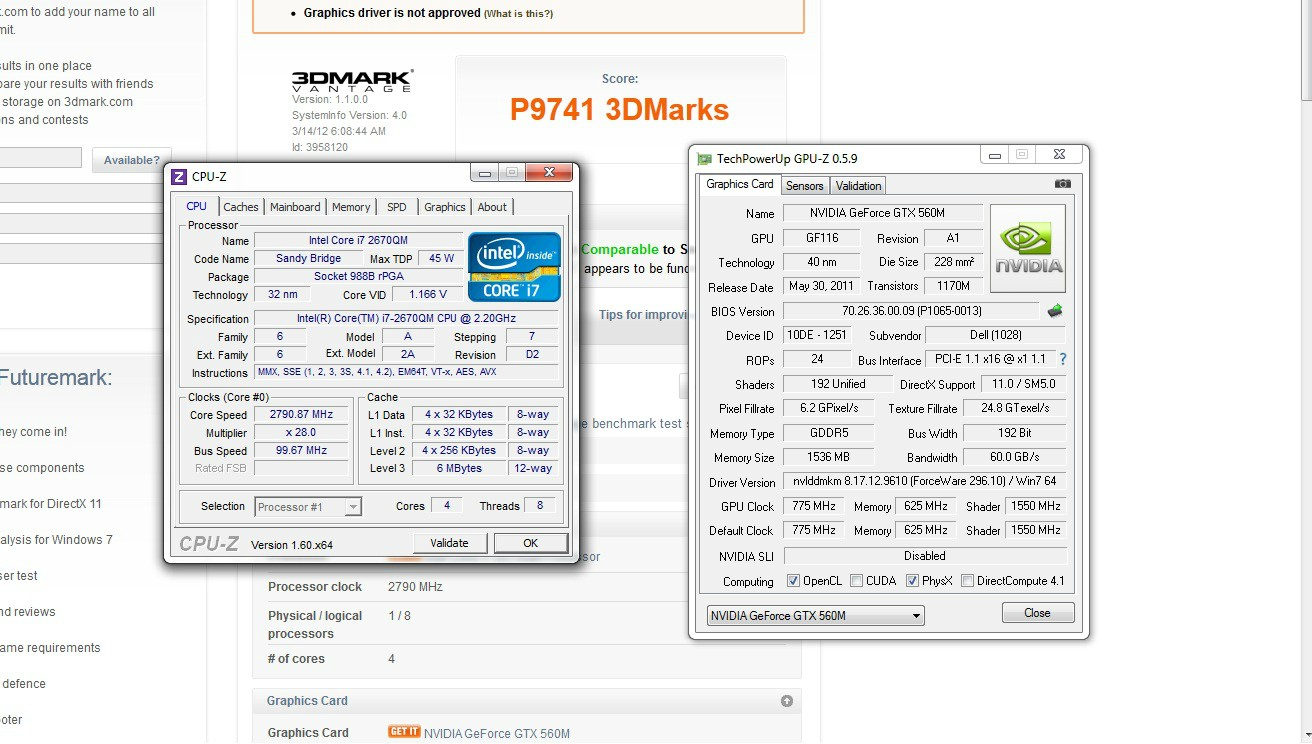The height and width of the screenshot is (744, 1312).
Task: Click the Package value Socket 988B rPGA
Action: (359, 277)
